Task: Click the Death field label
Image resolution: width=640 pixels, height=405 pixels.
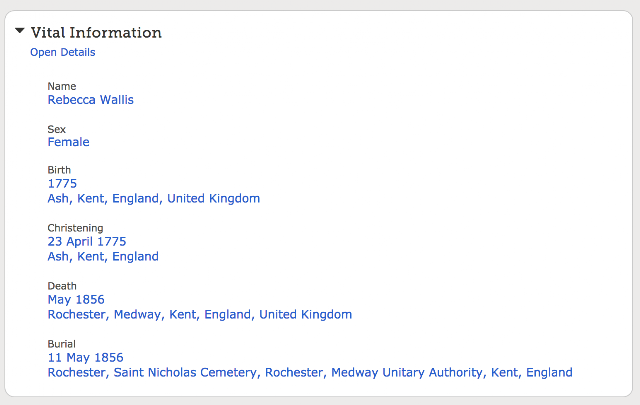Action: [62, 286]
